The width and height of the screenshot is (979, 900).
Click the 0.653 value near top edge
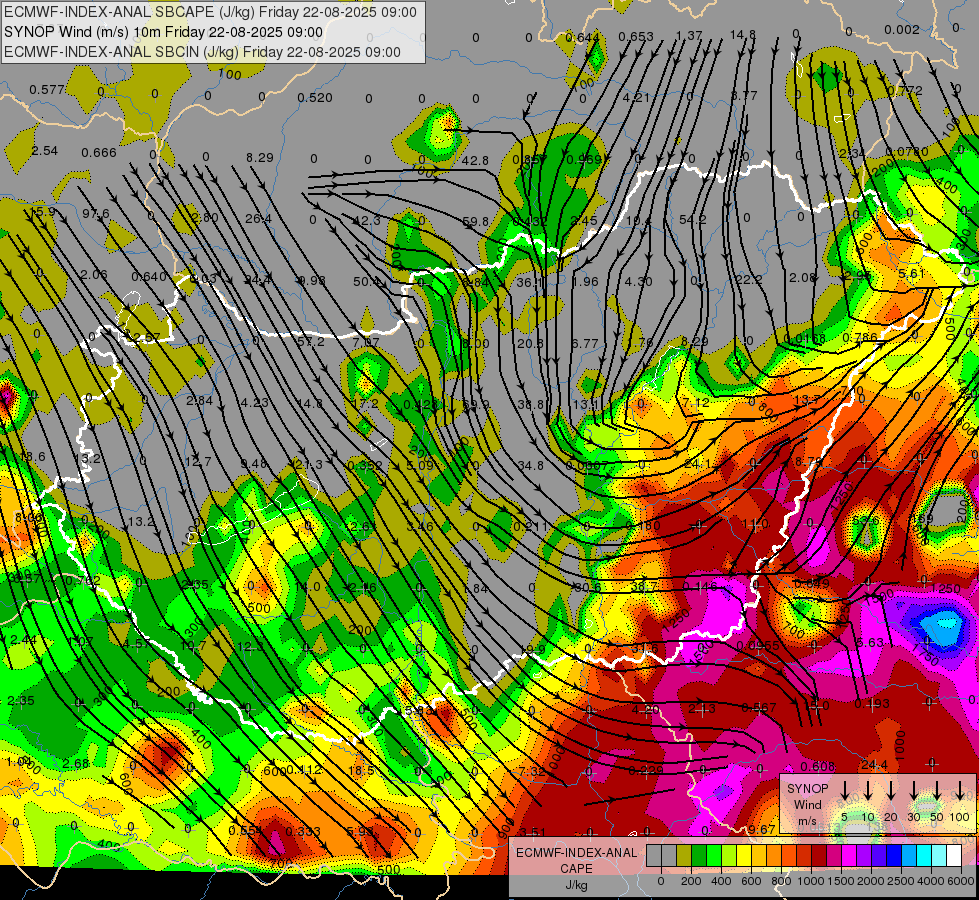click(636, 37)
